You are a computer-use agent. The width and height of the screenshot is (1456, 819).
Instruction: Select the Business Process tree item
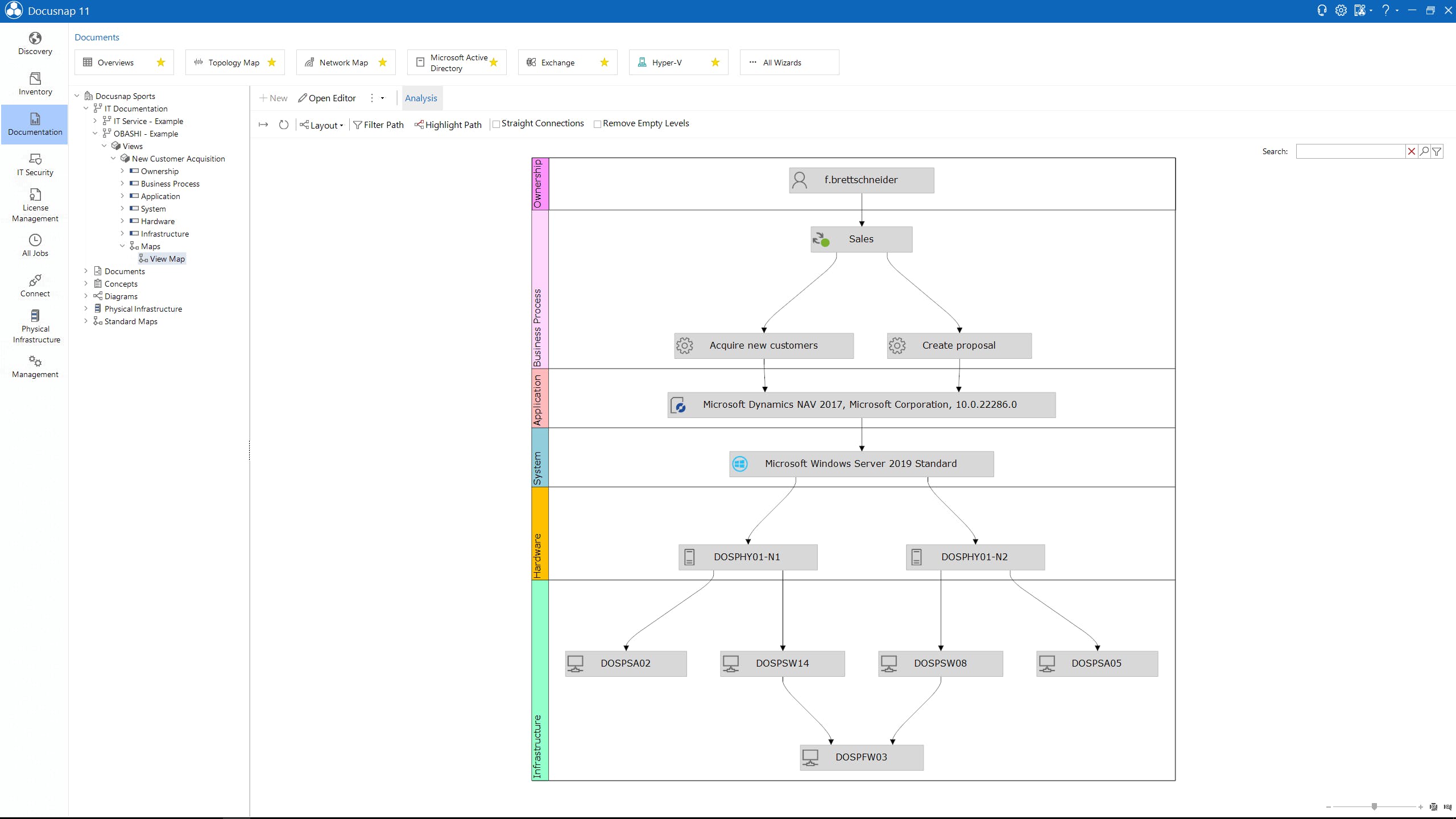(x=169, y=184)
